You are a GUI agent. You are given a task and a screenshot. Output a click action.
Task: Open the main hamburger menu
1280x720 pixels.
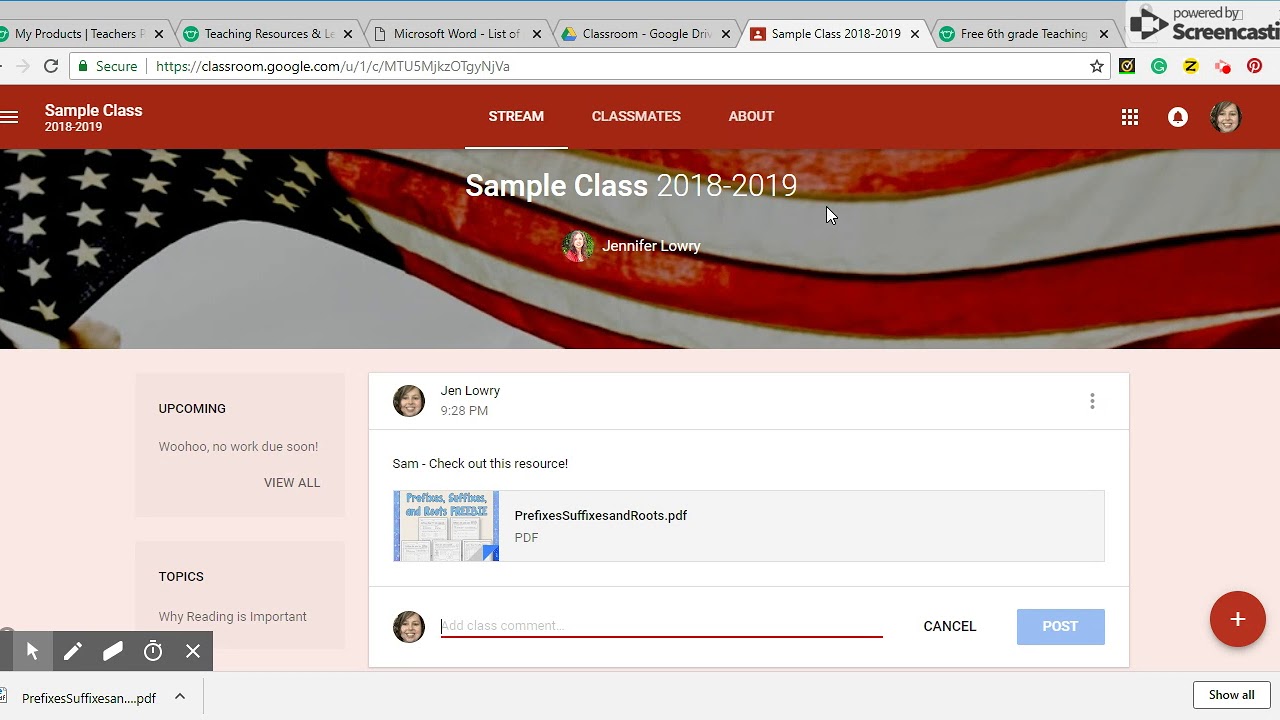(x=9, y=117)
